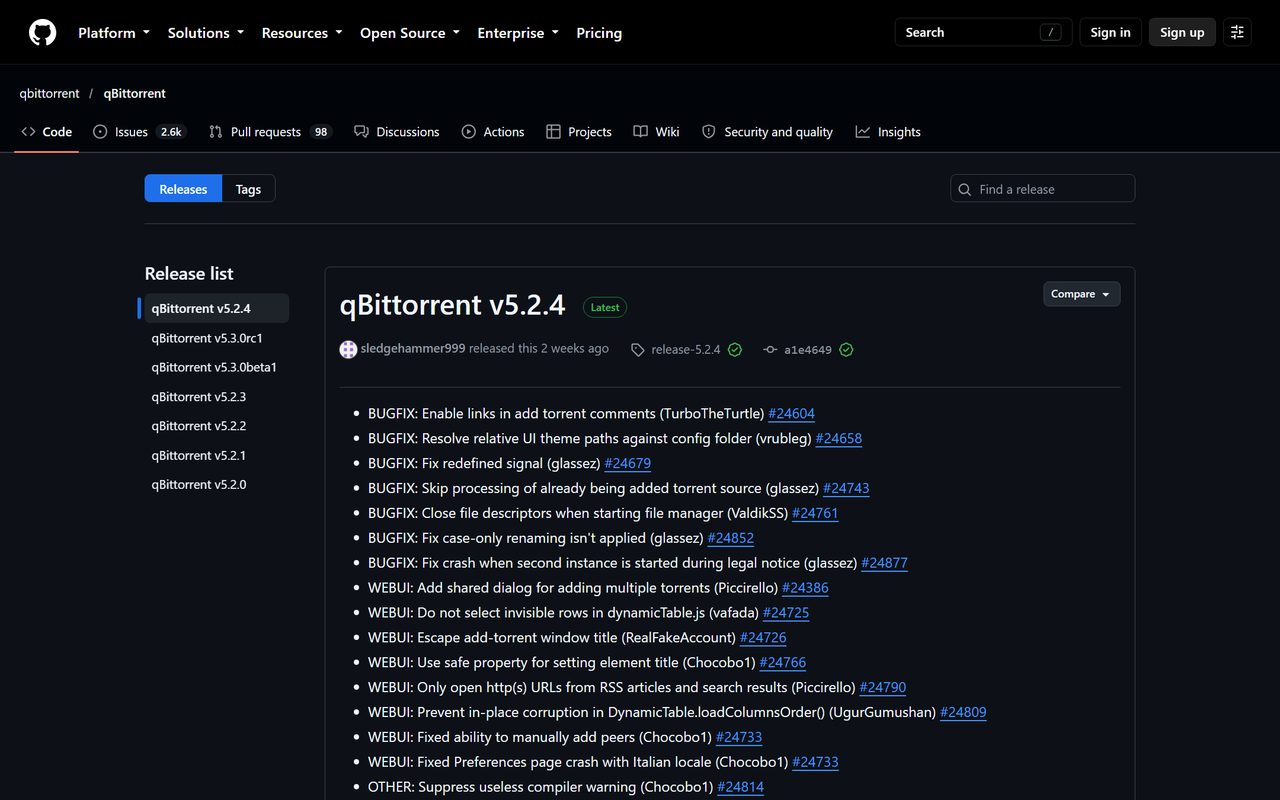Click the Sign in button
1280x800 pixels.
pos(1110,32)
